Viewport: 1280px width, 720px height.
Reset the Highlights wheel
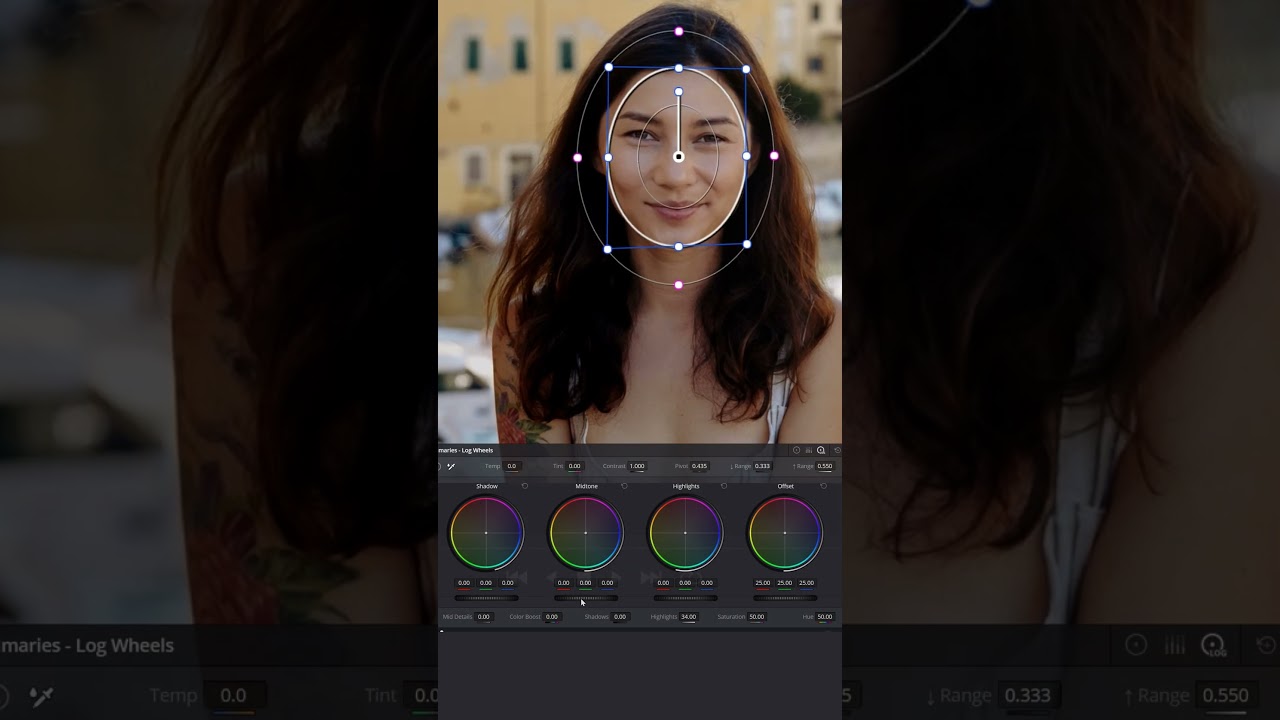click(724, 486)
